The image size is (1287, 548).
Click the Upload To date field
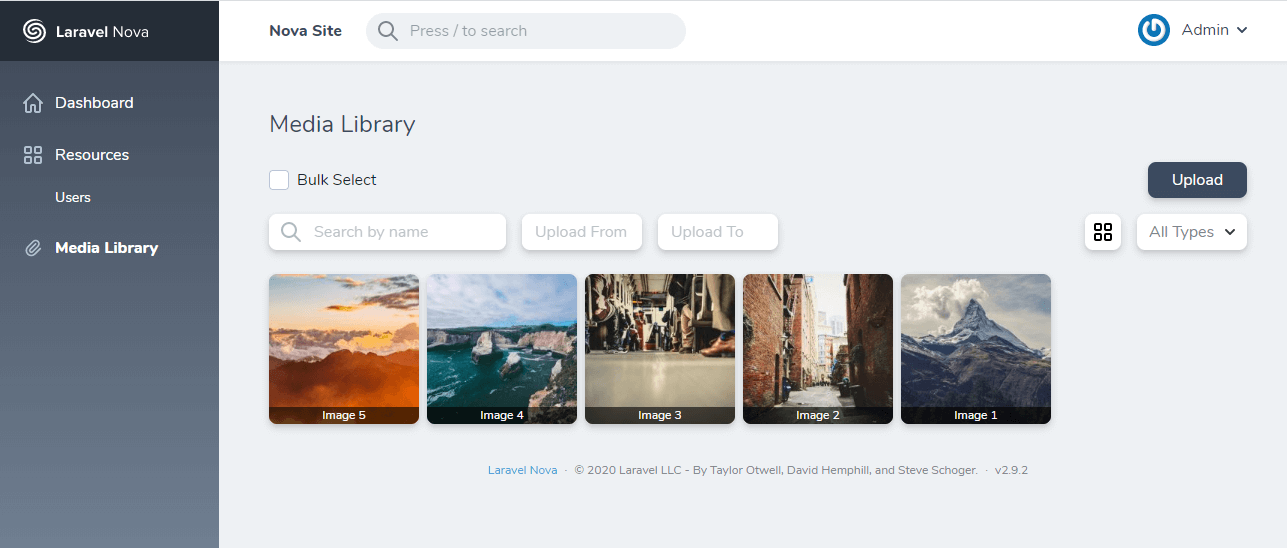(717, 232)
